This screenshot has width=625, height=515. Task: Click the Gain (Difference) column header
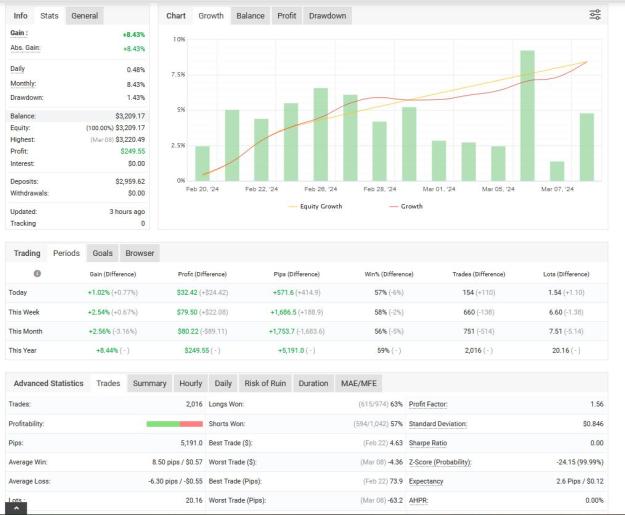[113, 274]
